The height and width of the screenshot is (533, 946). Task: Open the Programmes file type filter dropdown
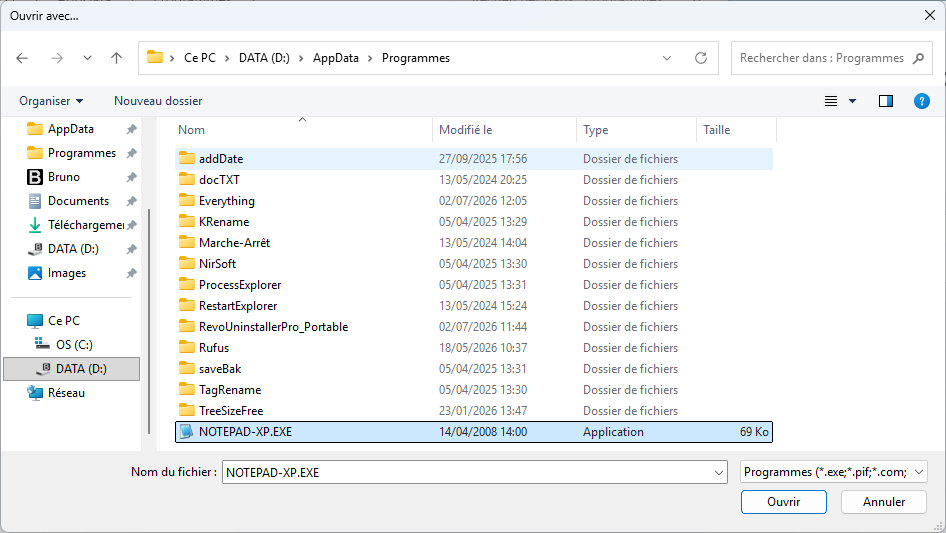tap(834, 472)
